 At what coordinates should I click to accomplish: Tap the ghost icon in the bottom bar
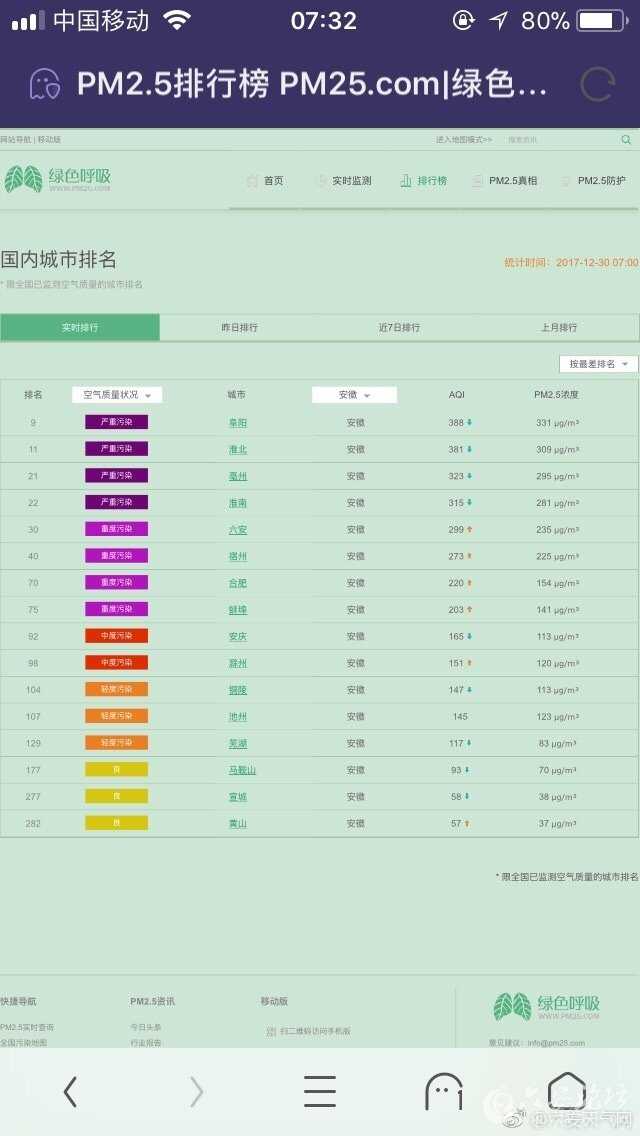point(444,1092)
